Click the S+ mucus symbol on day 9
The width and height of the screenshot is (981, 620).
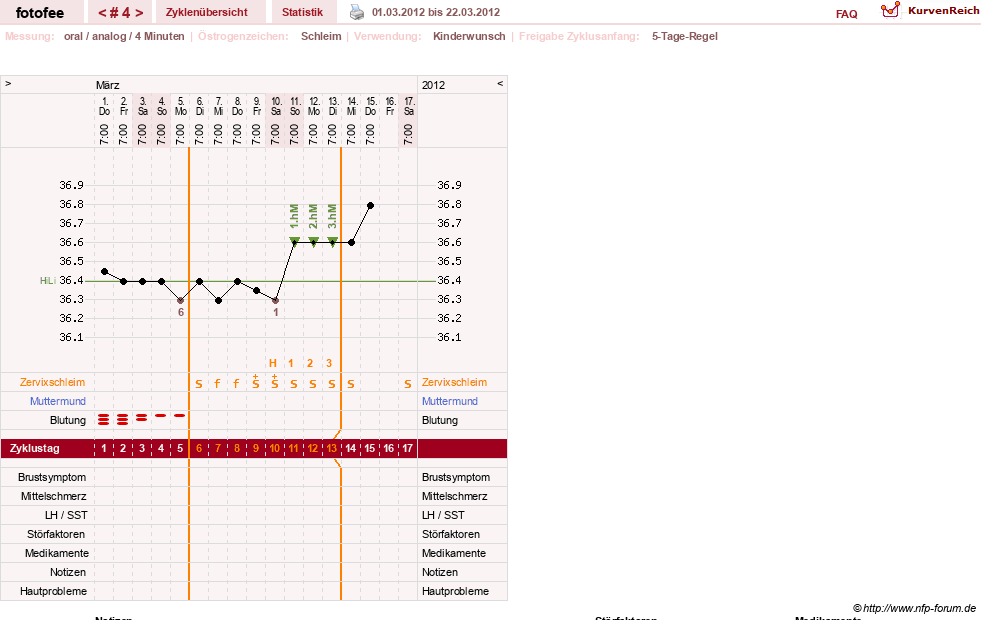[256, 382]
